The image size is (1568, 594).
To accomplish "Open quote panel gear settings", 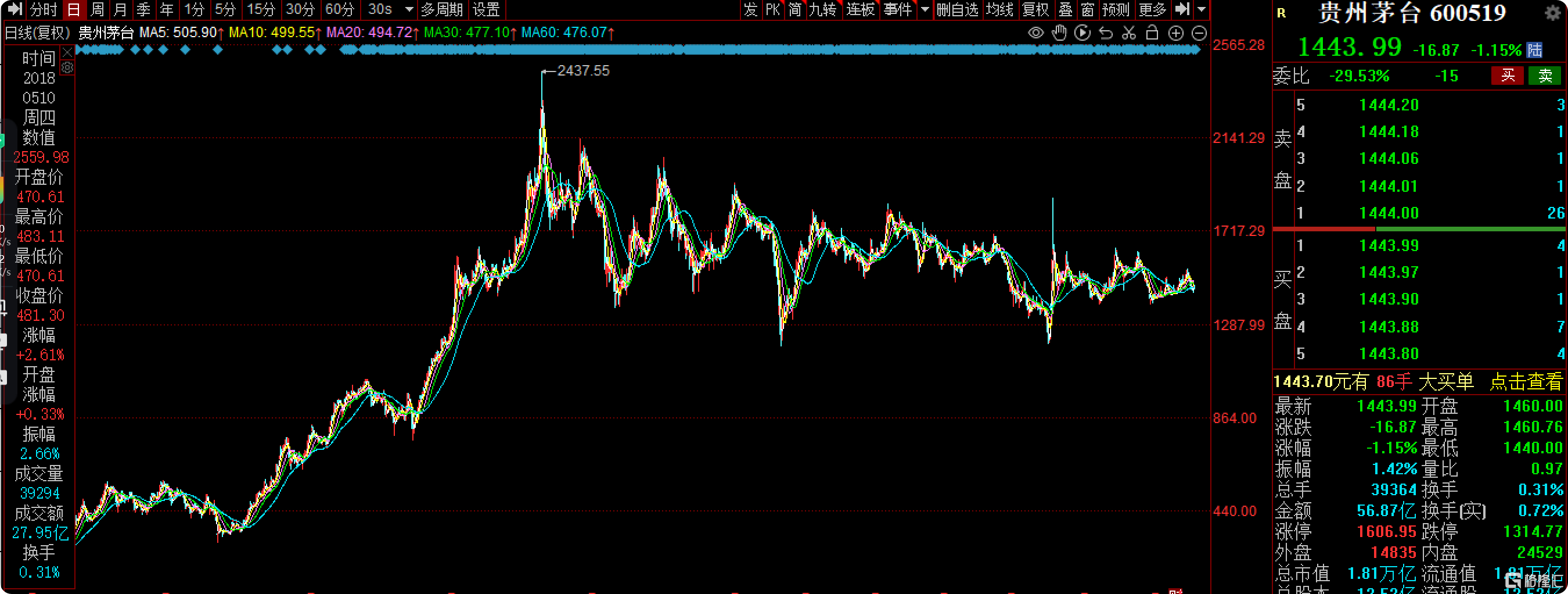I will coord(1553,13).
